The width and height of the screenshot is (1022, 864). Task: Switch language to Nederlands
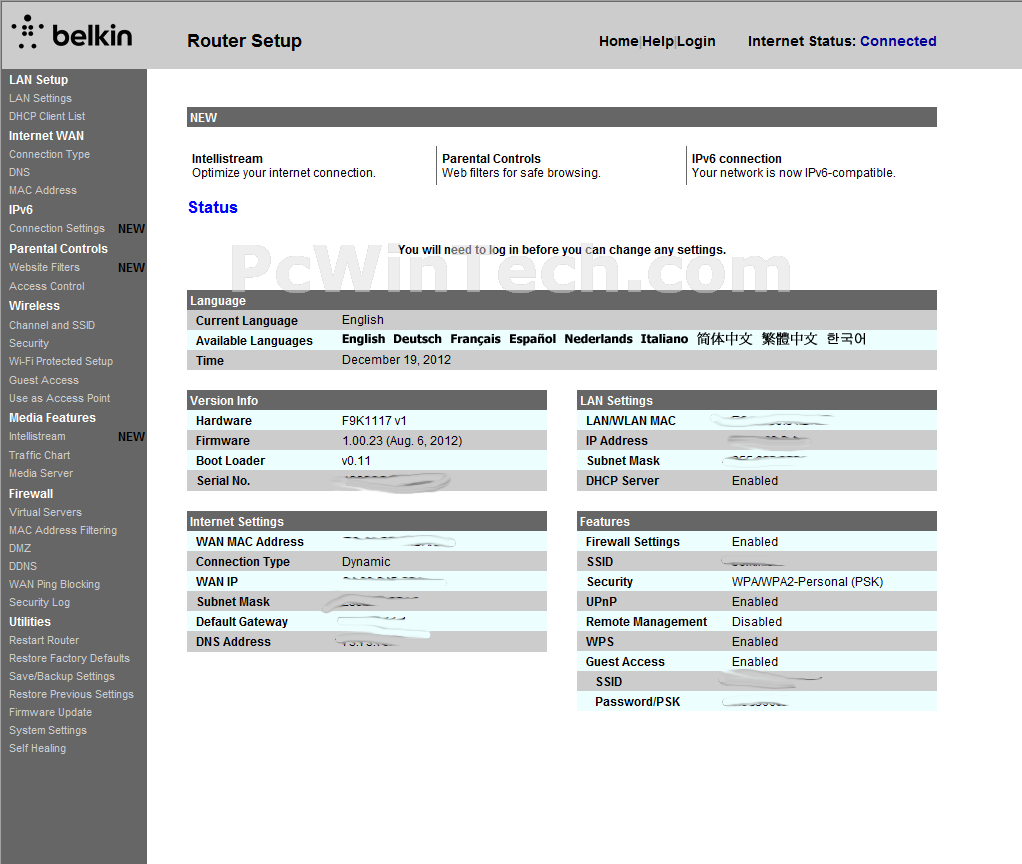click(x=598, y=339)
